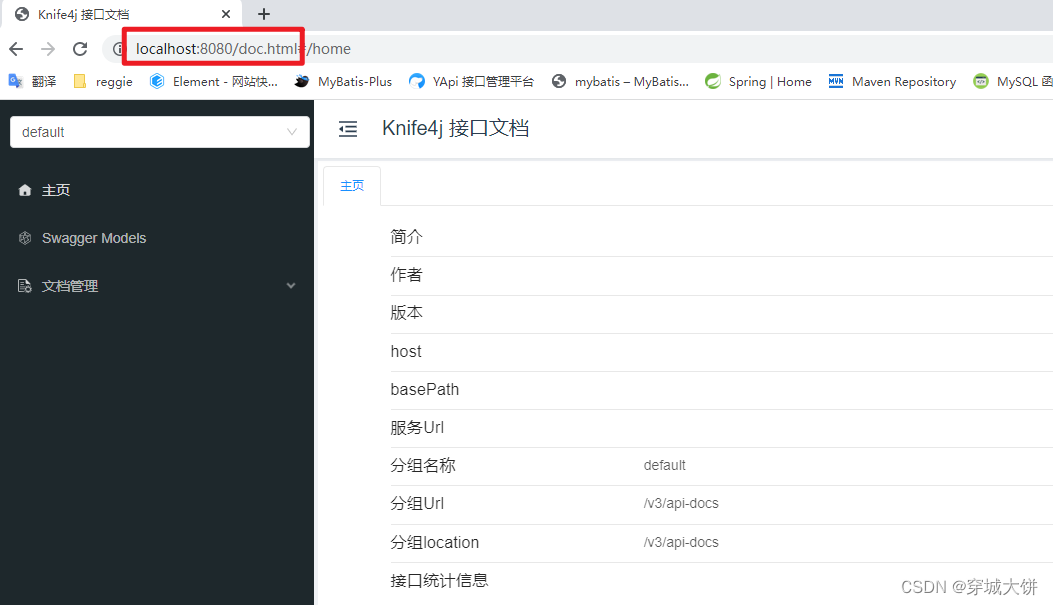The height and width of the screenshot is (605, 1053).
Task: Click the browser forward arrow
Action: tap(48, 49)
